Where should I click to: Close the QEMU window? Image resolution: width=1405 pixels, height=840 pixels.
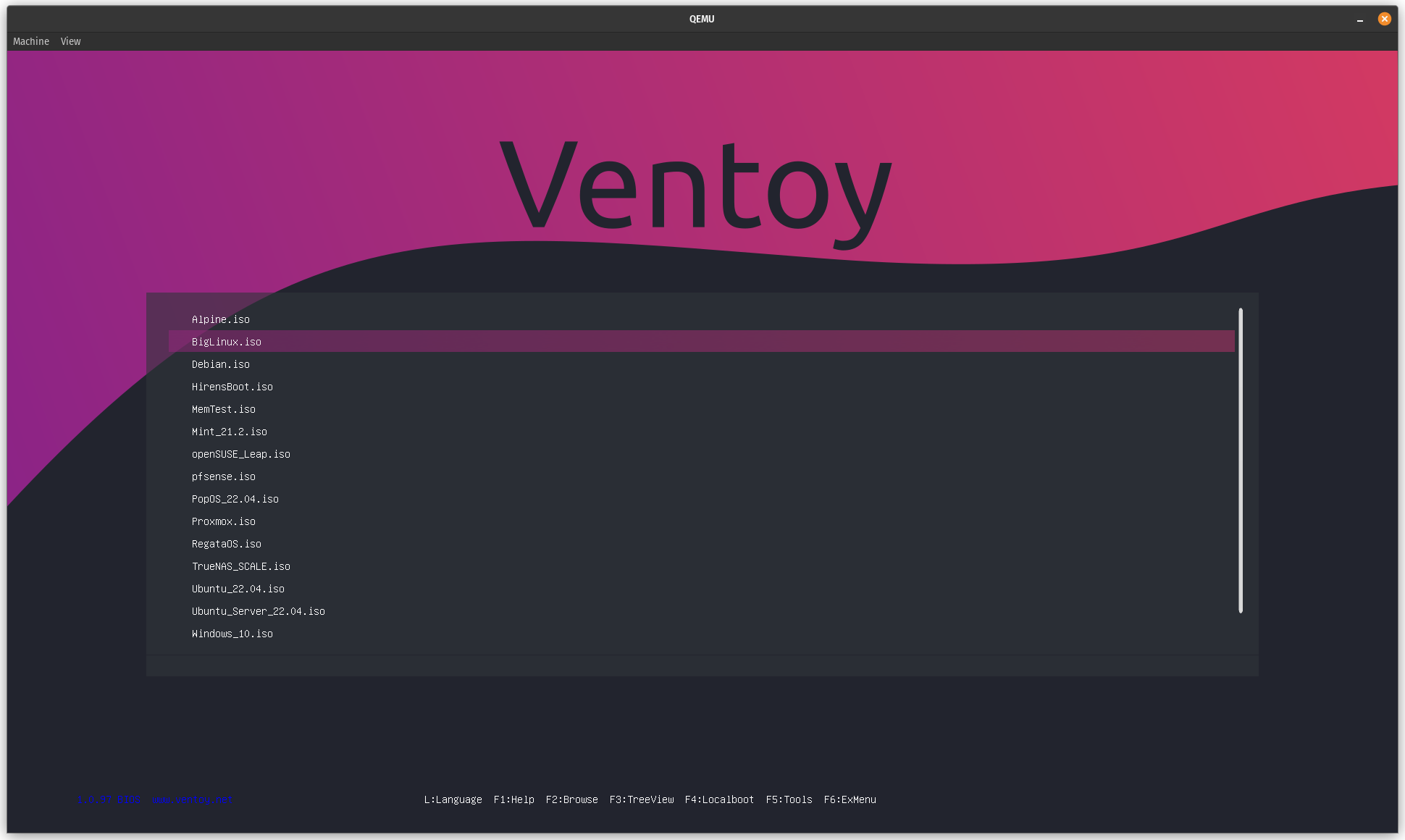pyautogui.click(x=1384, y=19)
